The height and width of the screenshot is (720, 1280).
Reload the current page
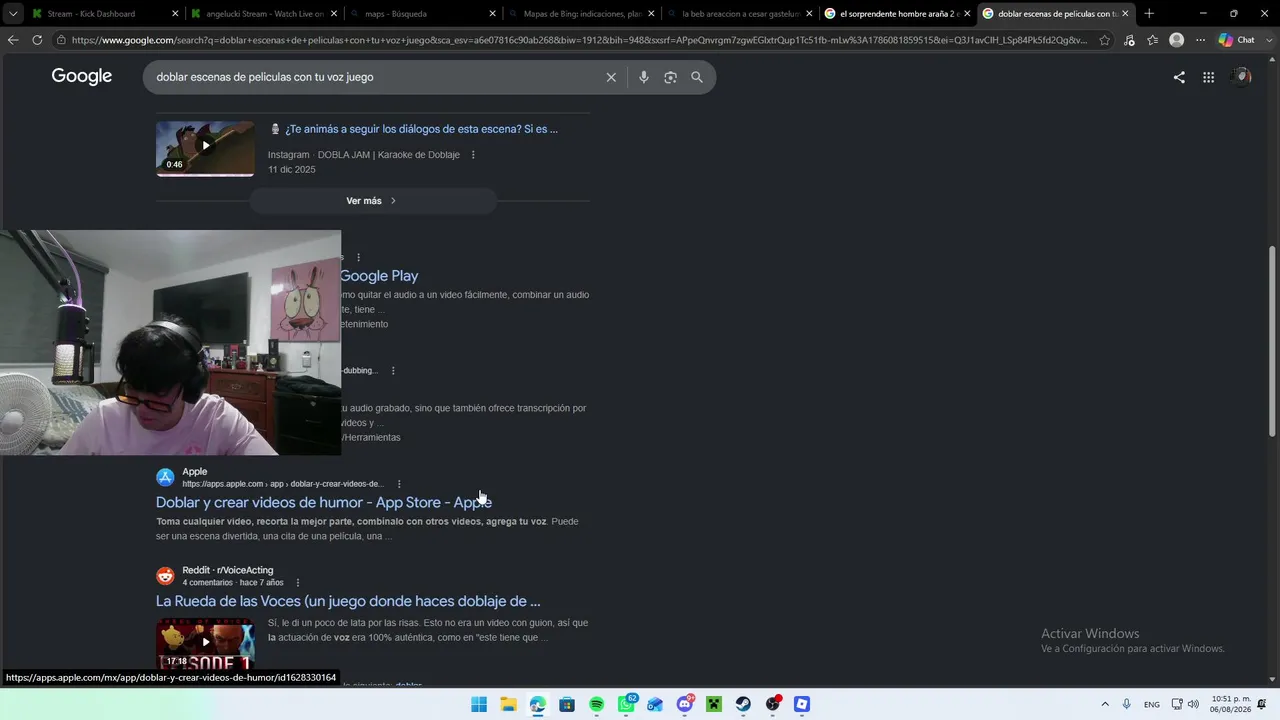(x=37, y=40)
